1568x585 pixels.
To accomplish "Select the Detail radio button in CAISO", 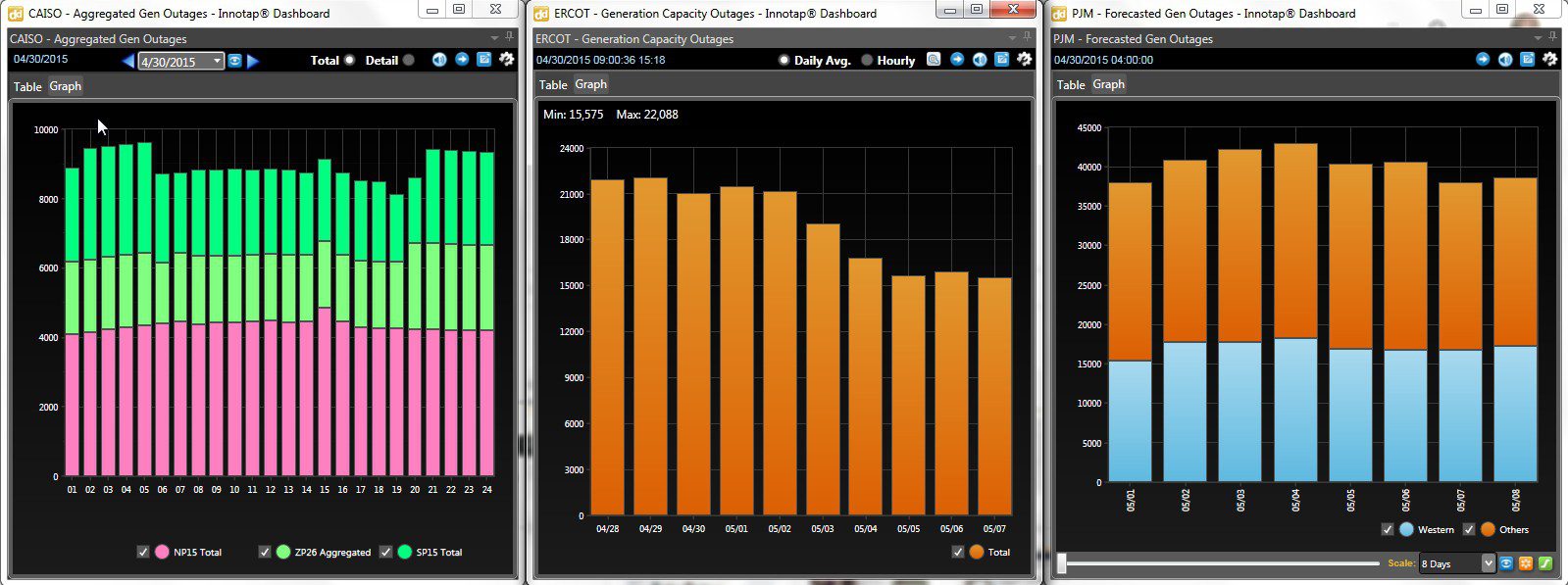I will click(x=408, y=61).
